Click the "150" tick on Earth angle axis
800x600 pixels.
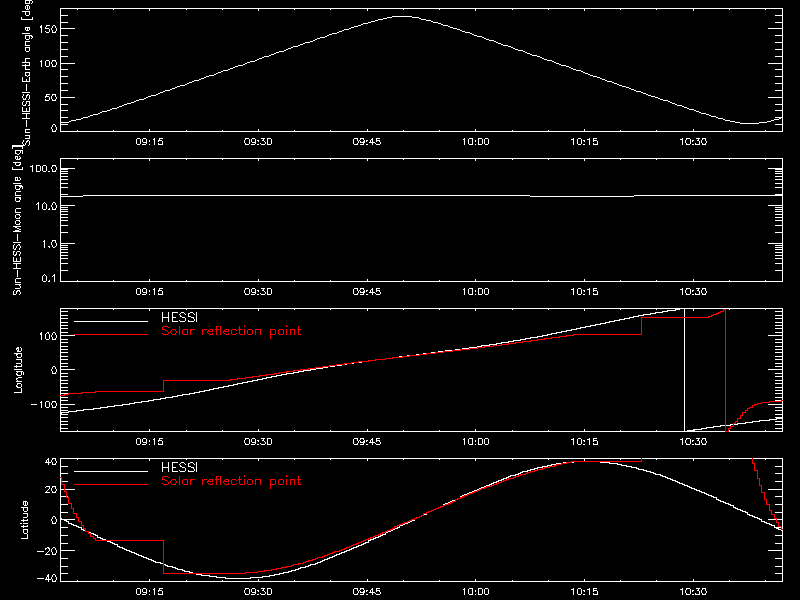pyautogui.click(x=48, y=29)
